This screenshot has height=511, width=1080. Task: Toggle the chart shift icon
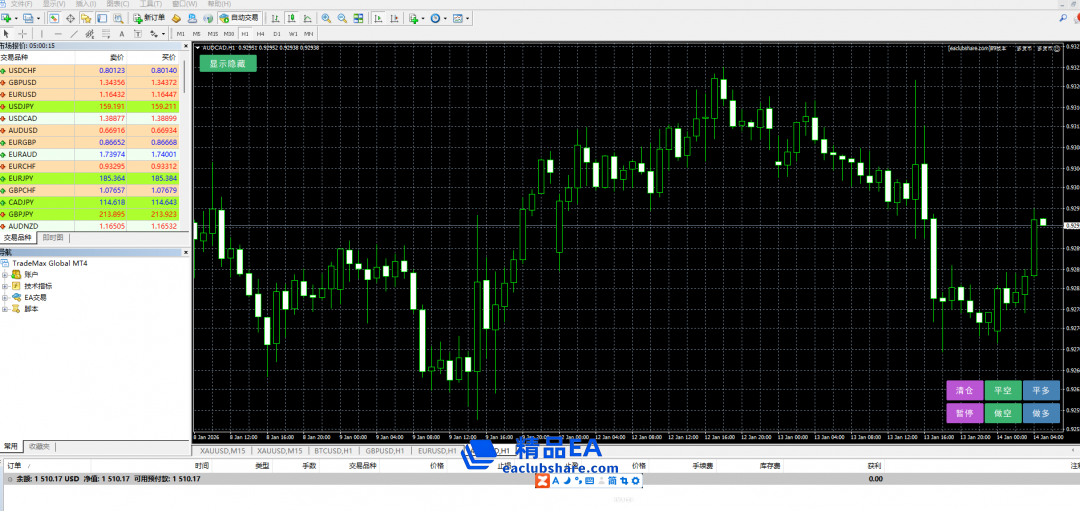click(x=394, y=18)
